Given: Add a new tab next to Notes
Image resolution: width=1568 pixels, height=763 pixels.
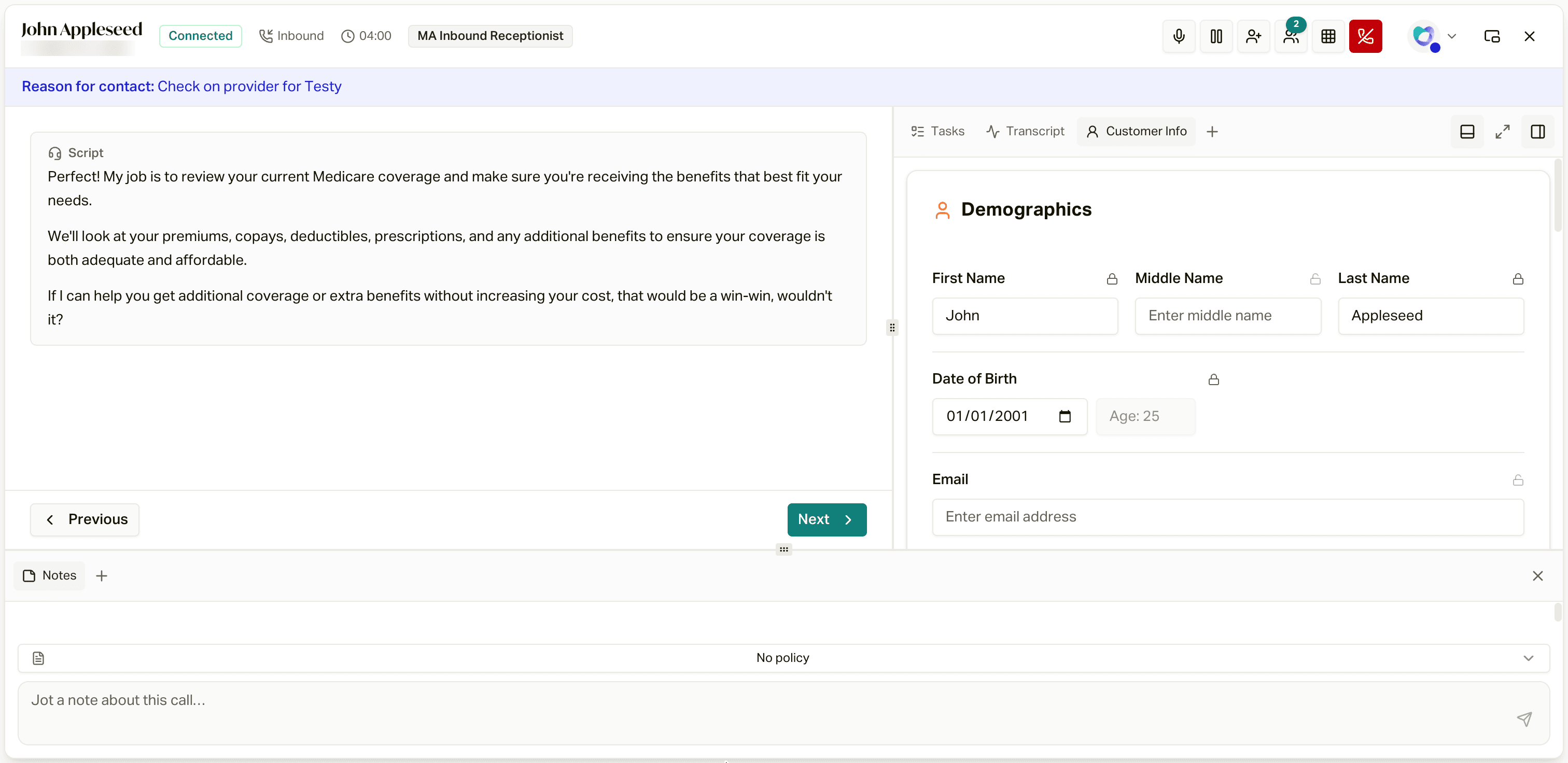Looking at the screenshot, I should coord(102,575).
